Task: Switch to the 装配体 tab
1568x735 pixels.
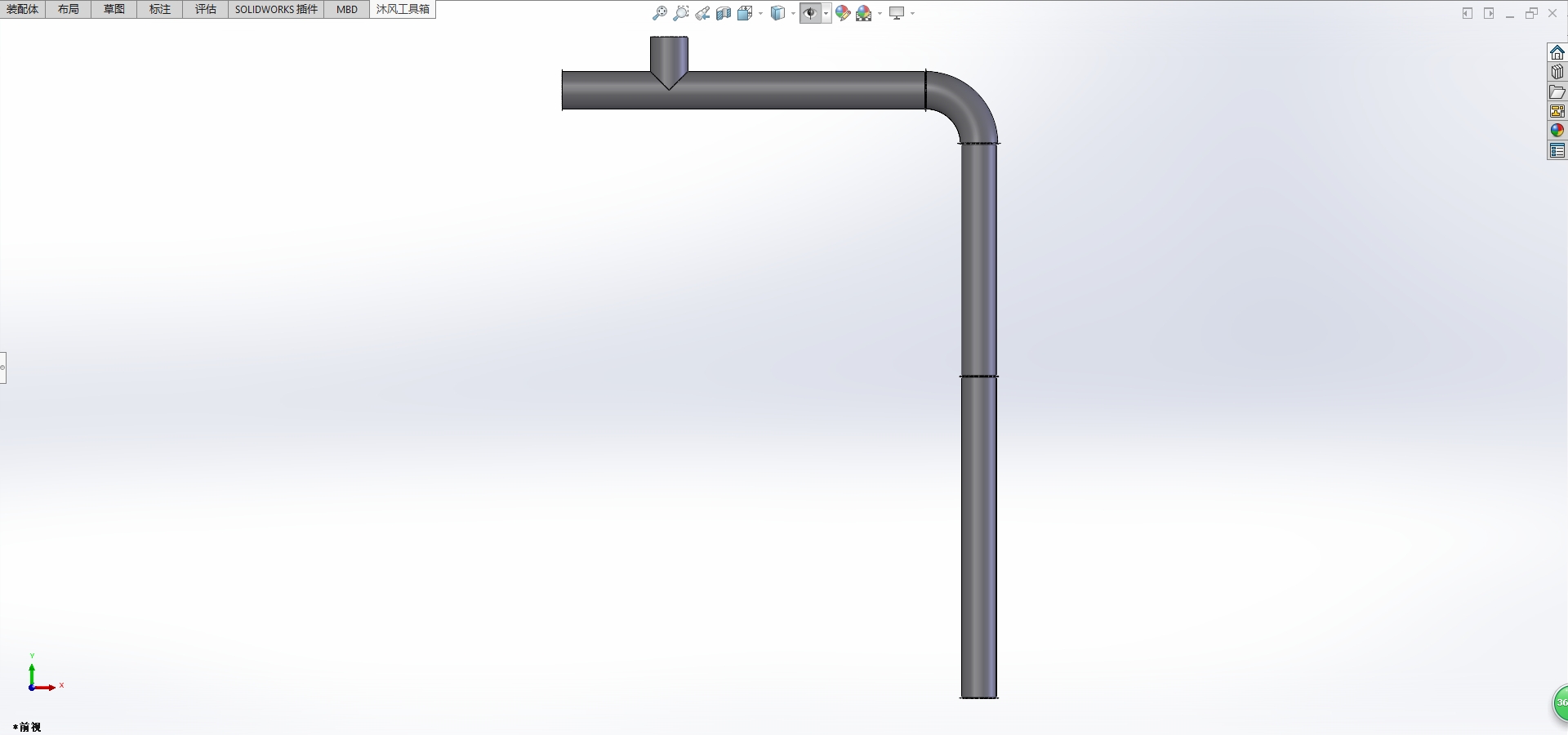Action: [x=23, y=9]
